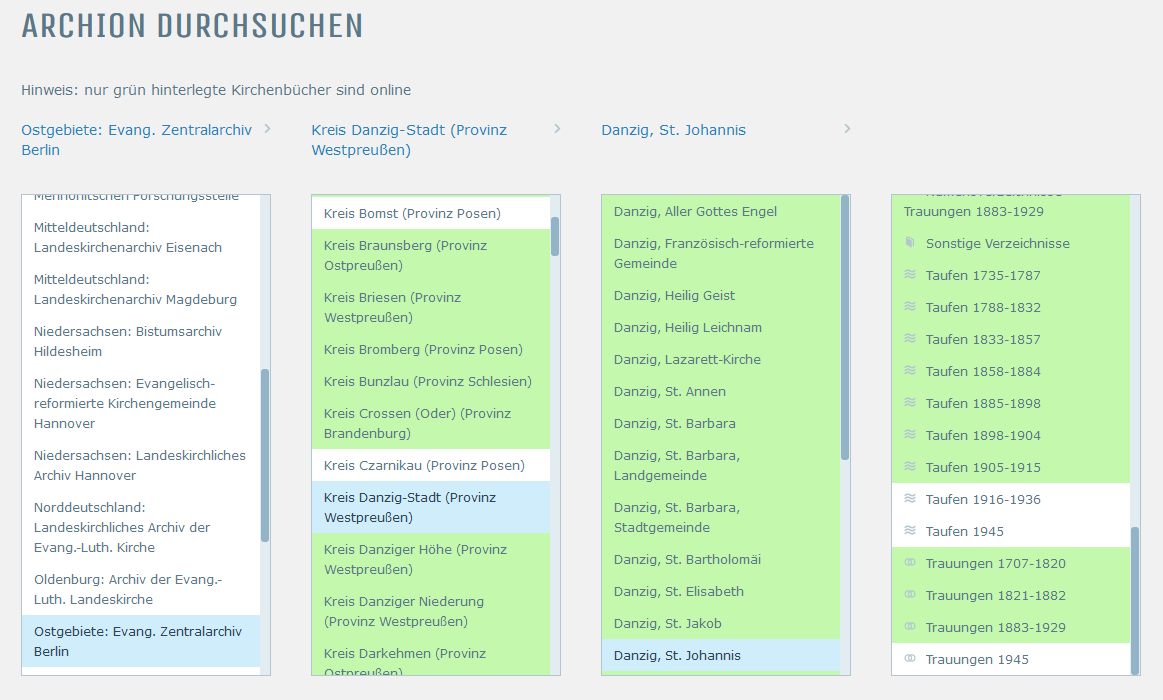The width and height of the screenshot is (1163, 700).
Task: Click the baptism icon next to Taufen 1833-1857
Action: (910, 339)
